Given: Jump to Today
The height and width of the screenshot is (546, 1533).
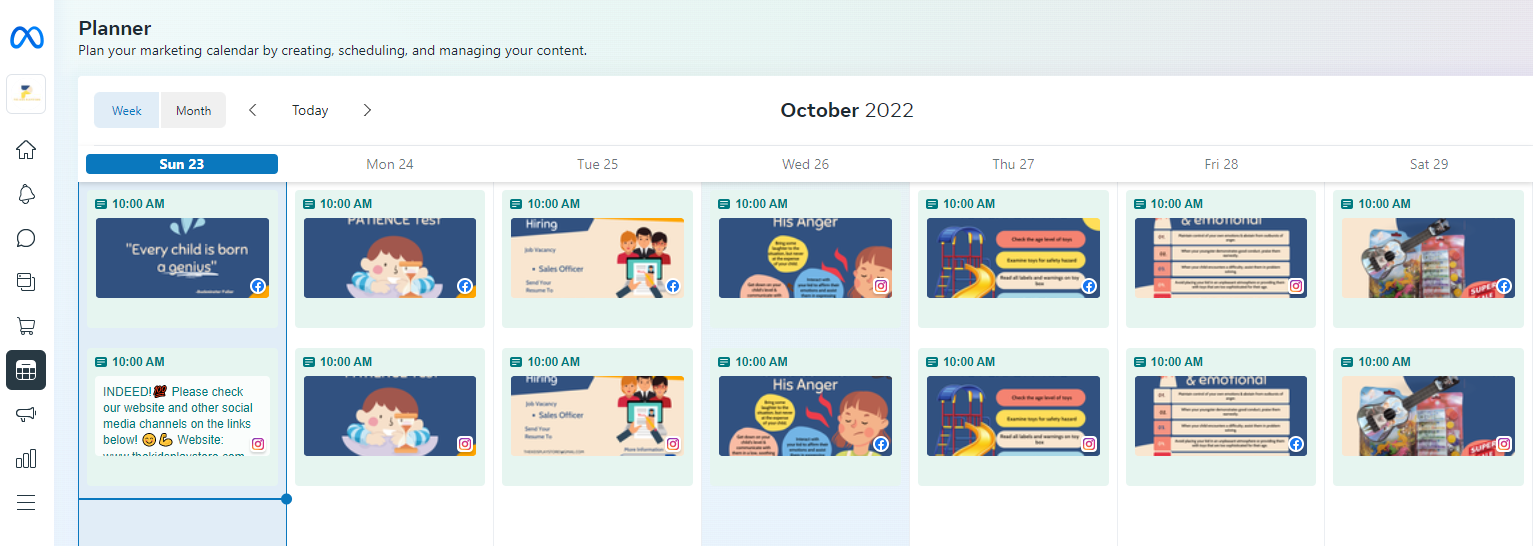Looking at the screenshot, I should 310,110.
